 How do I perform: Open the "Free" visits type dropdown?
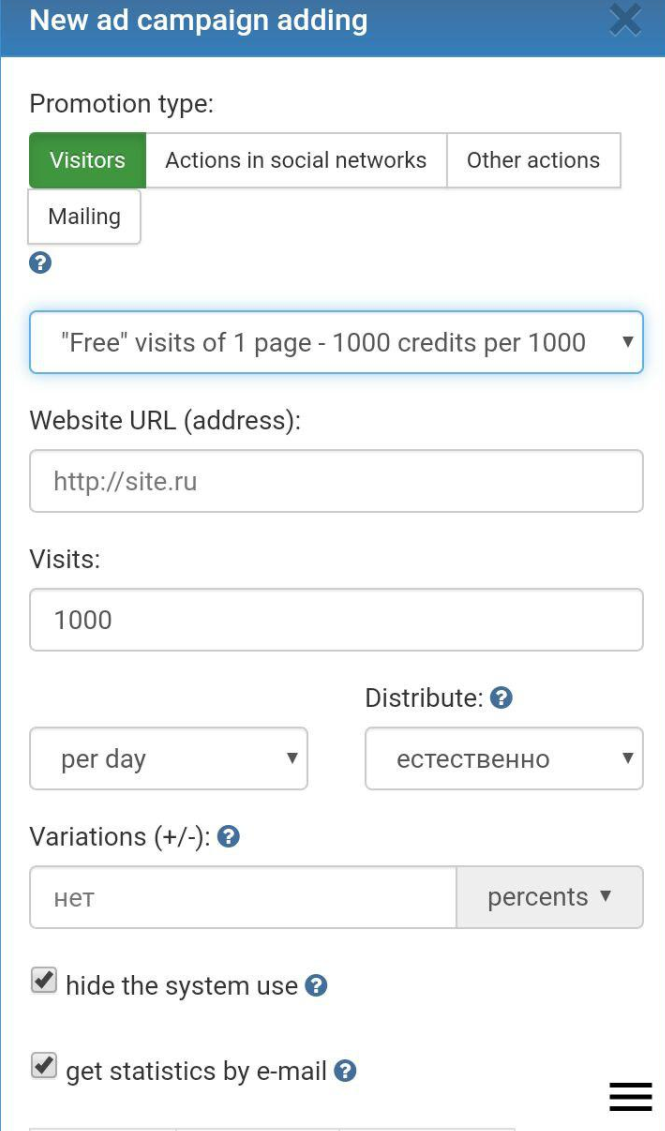tap(336, 343)
